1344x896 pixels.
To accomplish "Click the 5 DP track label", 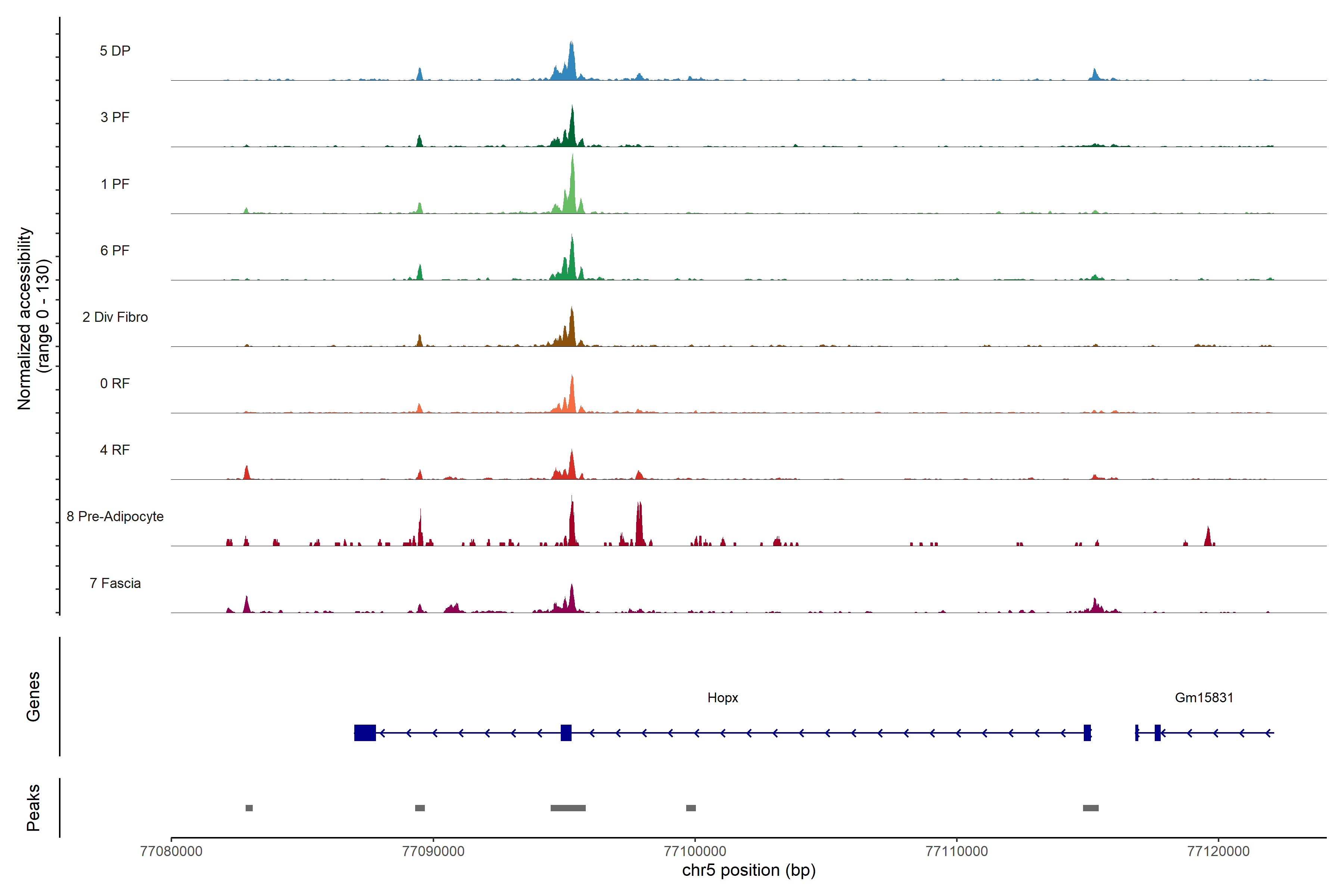I will click(x=115, y=51).
